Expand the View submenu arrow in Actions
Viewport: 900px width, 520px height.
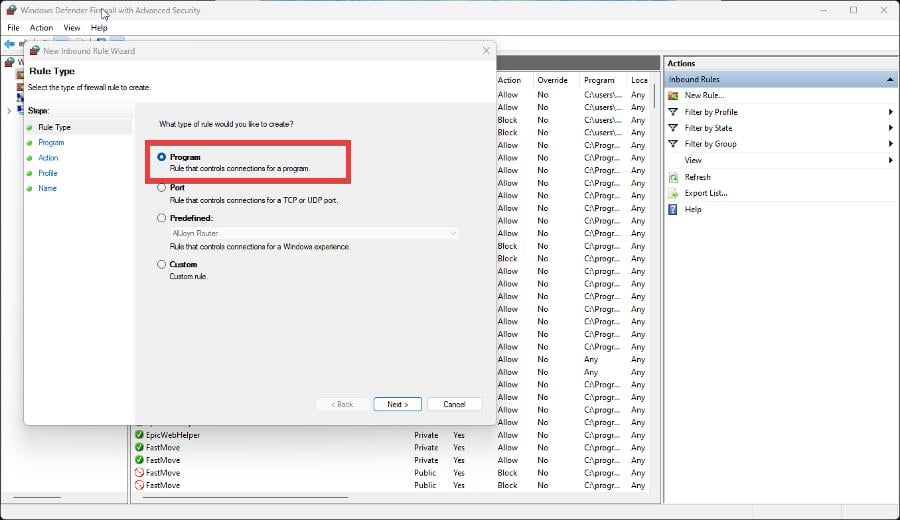pyautogui.click(x=891, y=160)
